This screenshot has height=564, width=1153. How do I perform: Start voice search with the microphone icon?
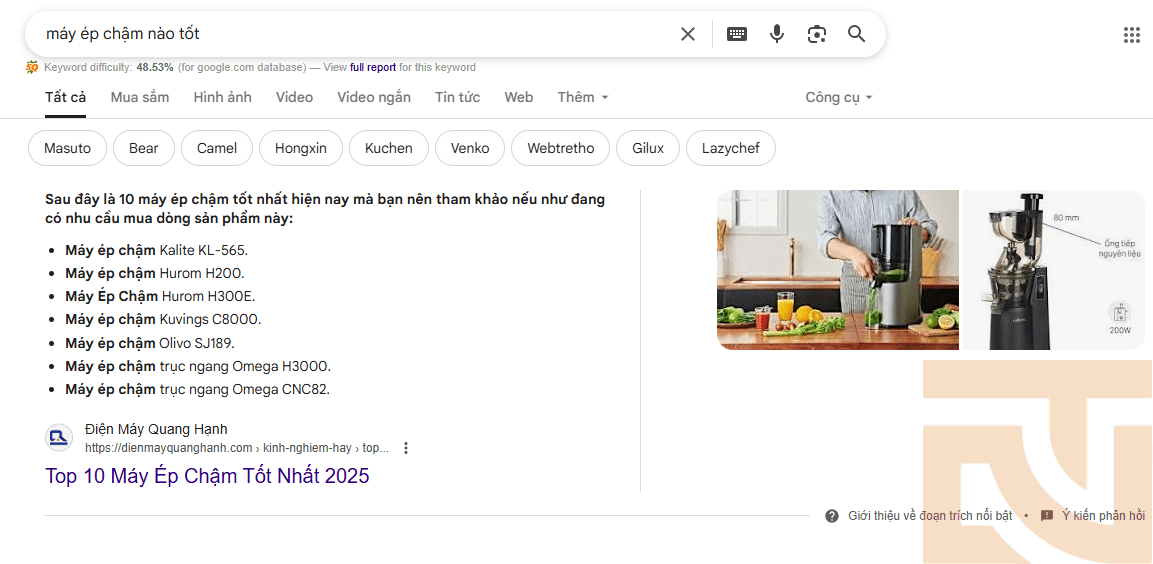777,34
